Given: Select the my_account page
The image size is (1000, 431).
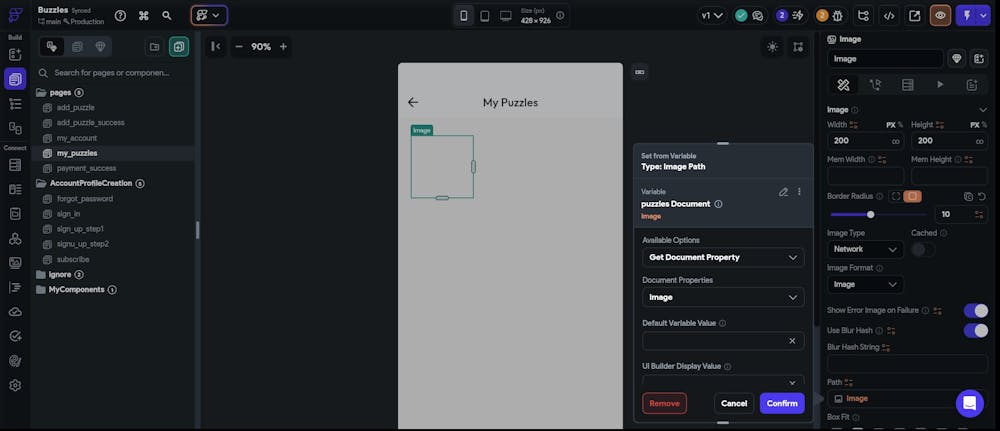Looking at the screenshot, I should pyautogui.click(x=77, y=138).
